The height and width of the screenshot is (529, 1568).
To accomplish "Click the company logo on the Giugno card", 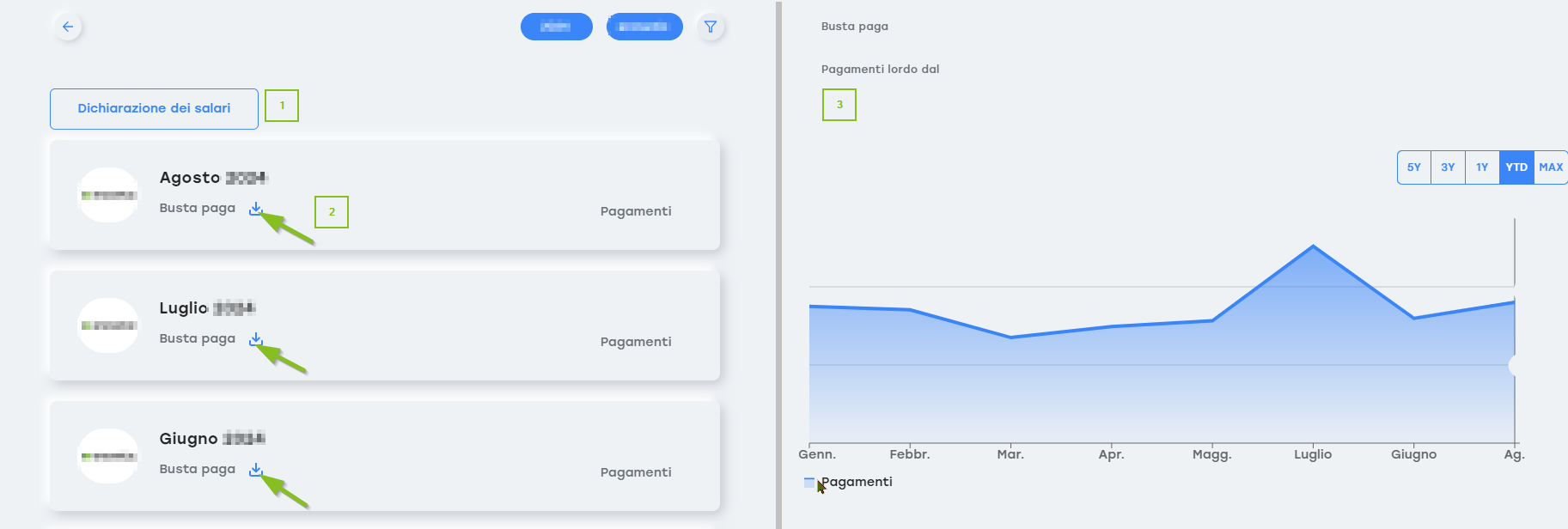I will click(x=108, y=456).
